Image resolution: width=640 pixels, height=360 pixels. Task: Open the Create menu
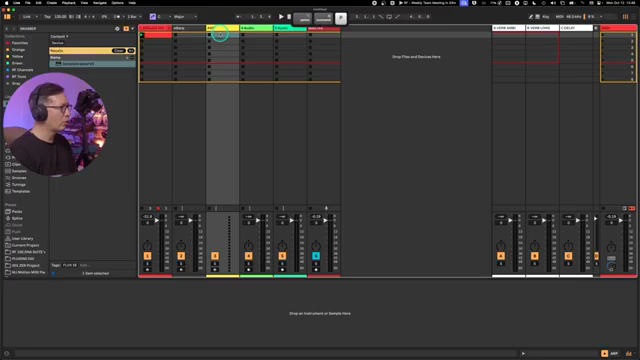click(x=51, y=3)
